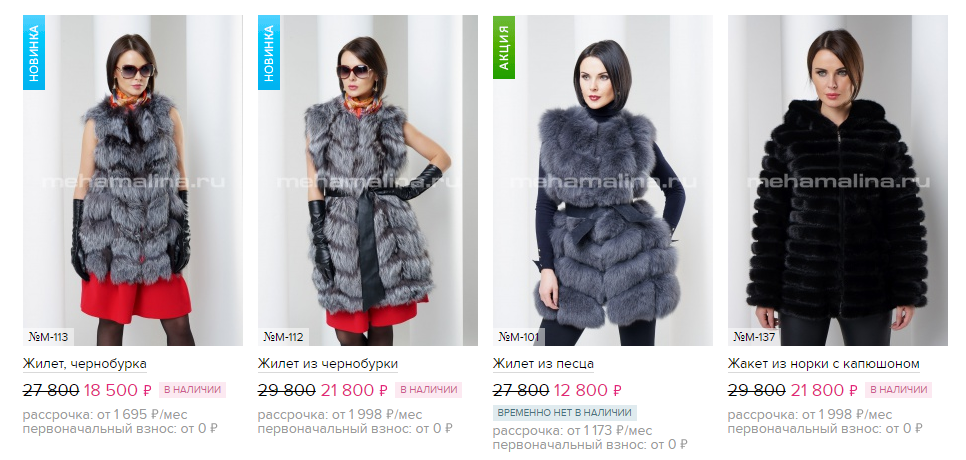966x460 pixels.
Task: Click the НОВИНКА badge on №M-112
Action: tap(269, 52)
